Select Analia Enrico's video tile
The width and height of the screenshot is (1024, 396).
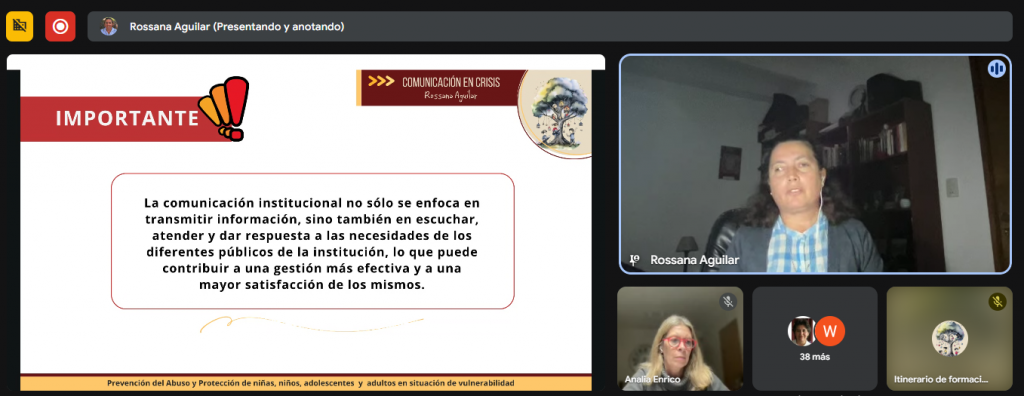coord(680,338)
